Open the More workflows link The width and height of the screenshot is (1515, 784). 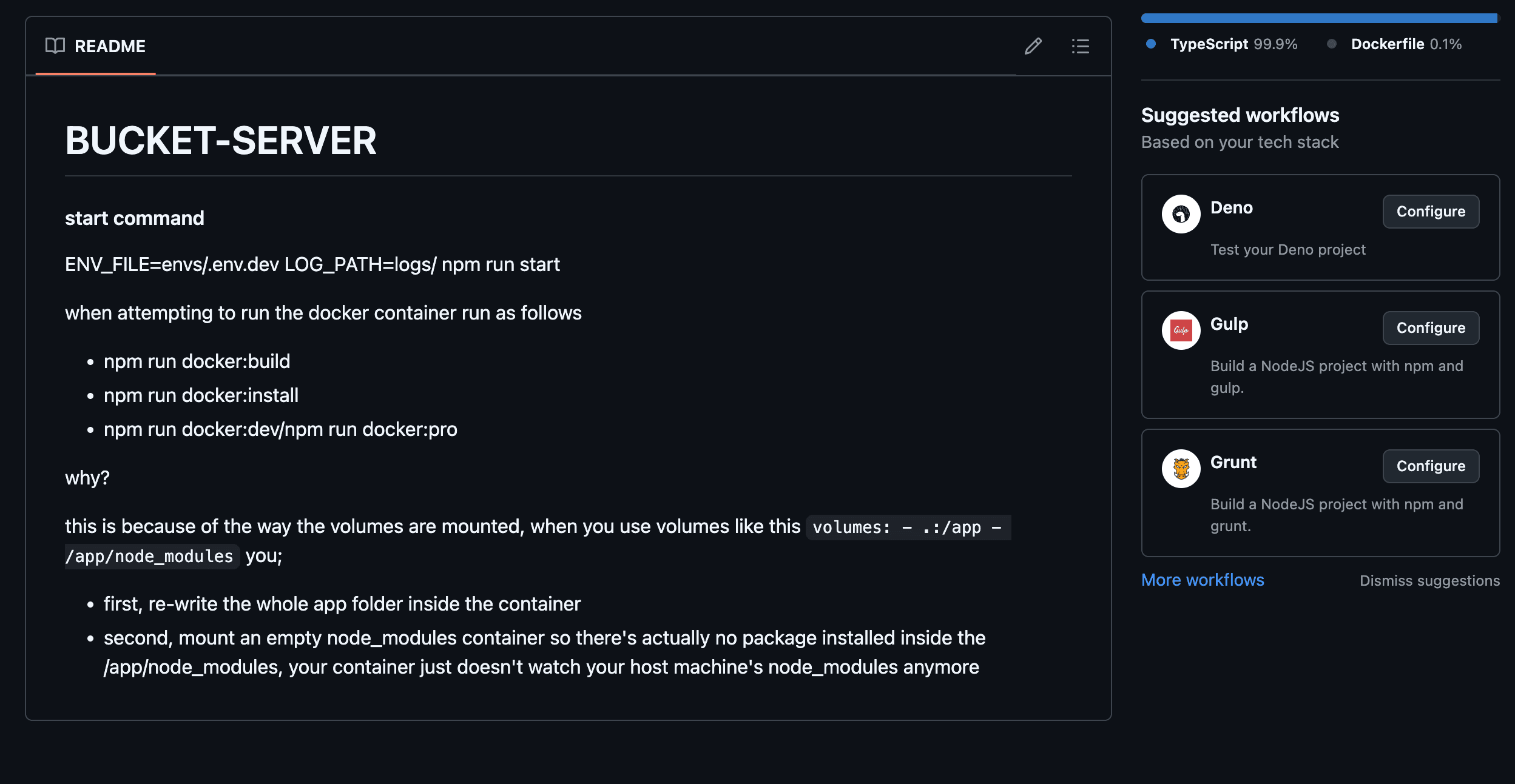click(x=1203, y=580)
